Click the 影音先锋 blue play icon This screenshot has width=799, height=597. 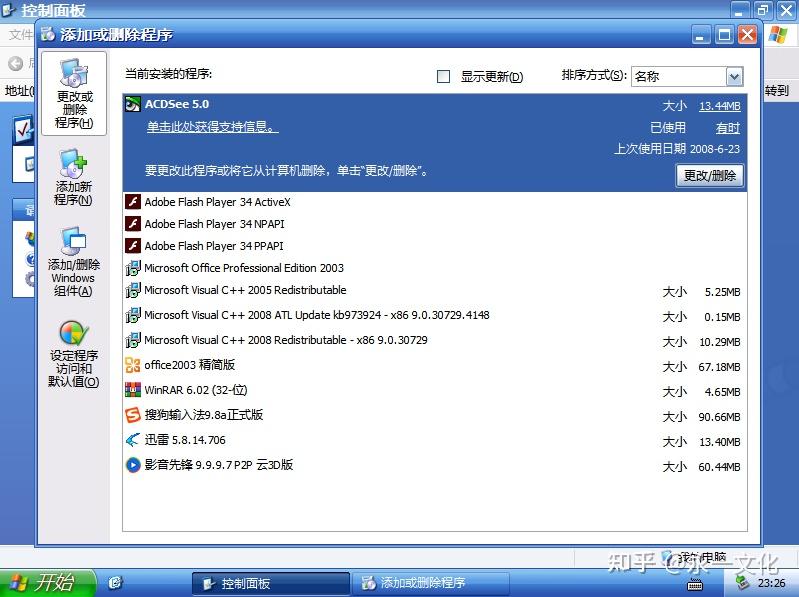coord(132,465)
